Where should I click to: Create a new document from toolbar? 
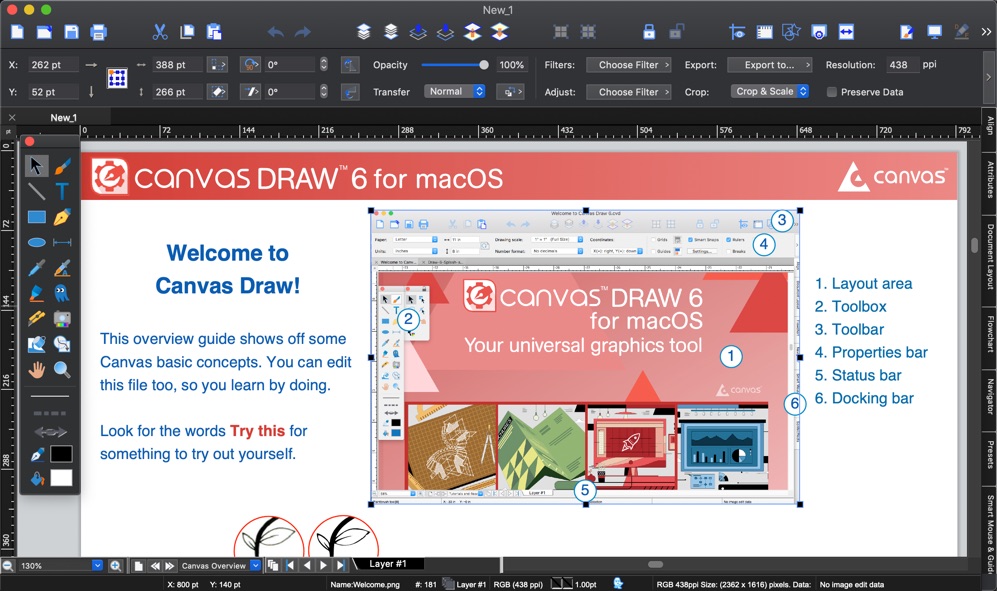pos(17,32)
